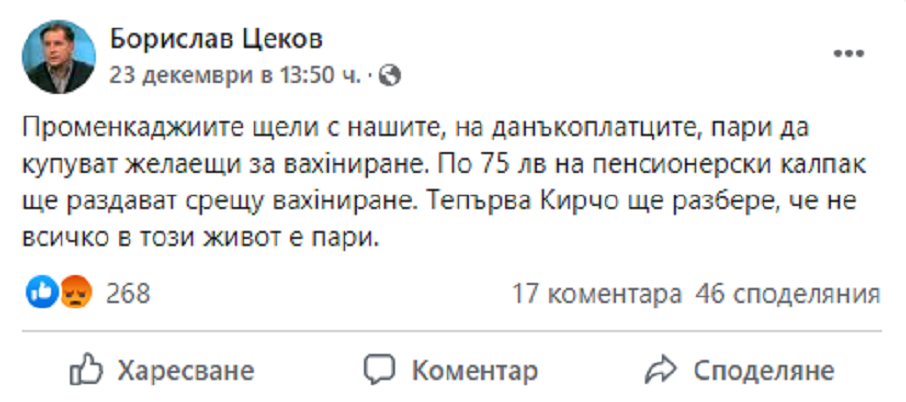Click the globe public audience icon
This screenshot has width=906, height=402.
(391, 74)
